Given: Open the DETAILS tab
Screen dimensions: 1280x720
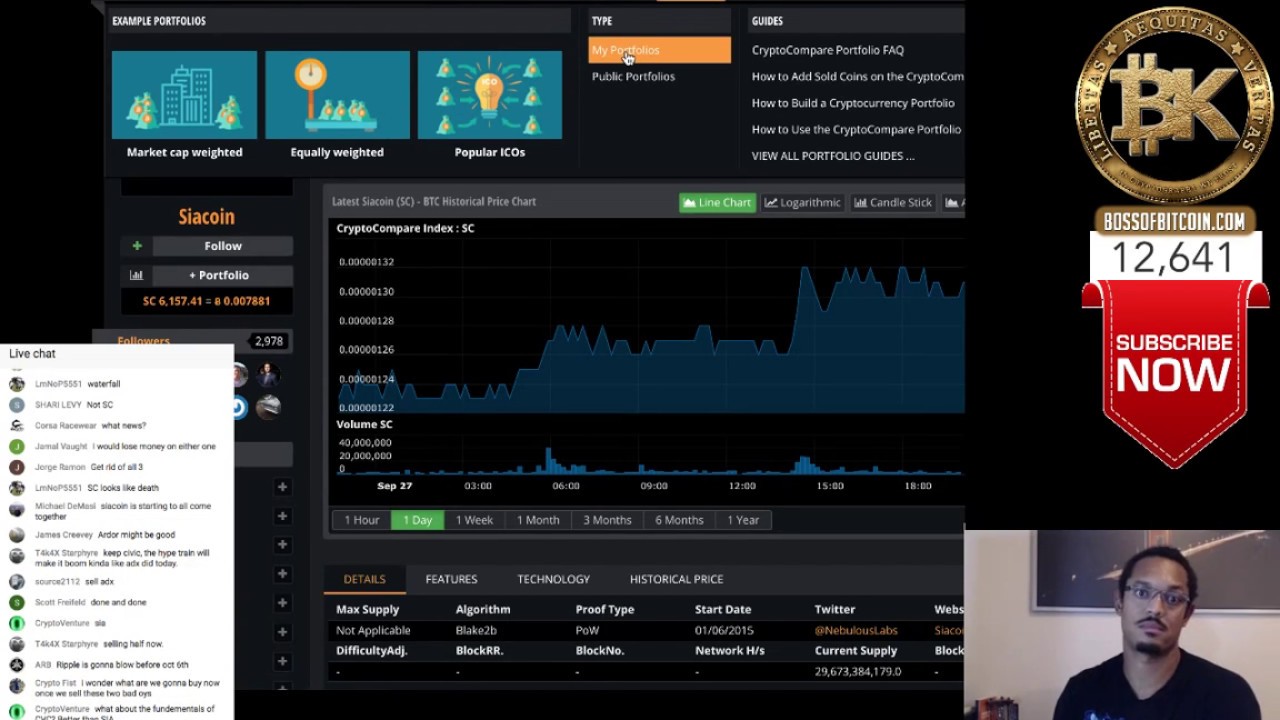Looking at the screenshot, I should click(x=365, y=579).
